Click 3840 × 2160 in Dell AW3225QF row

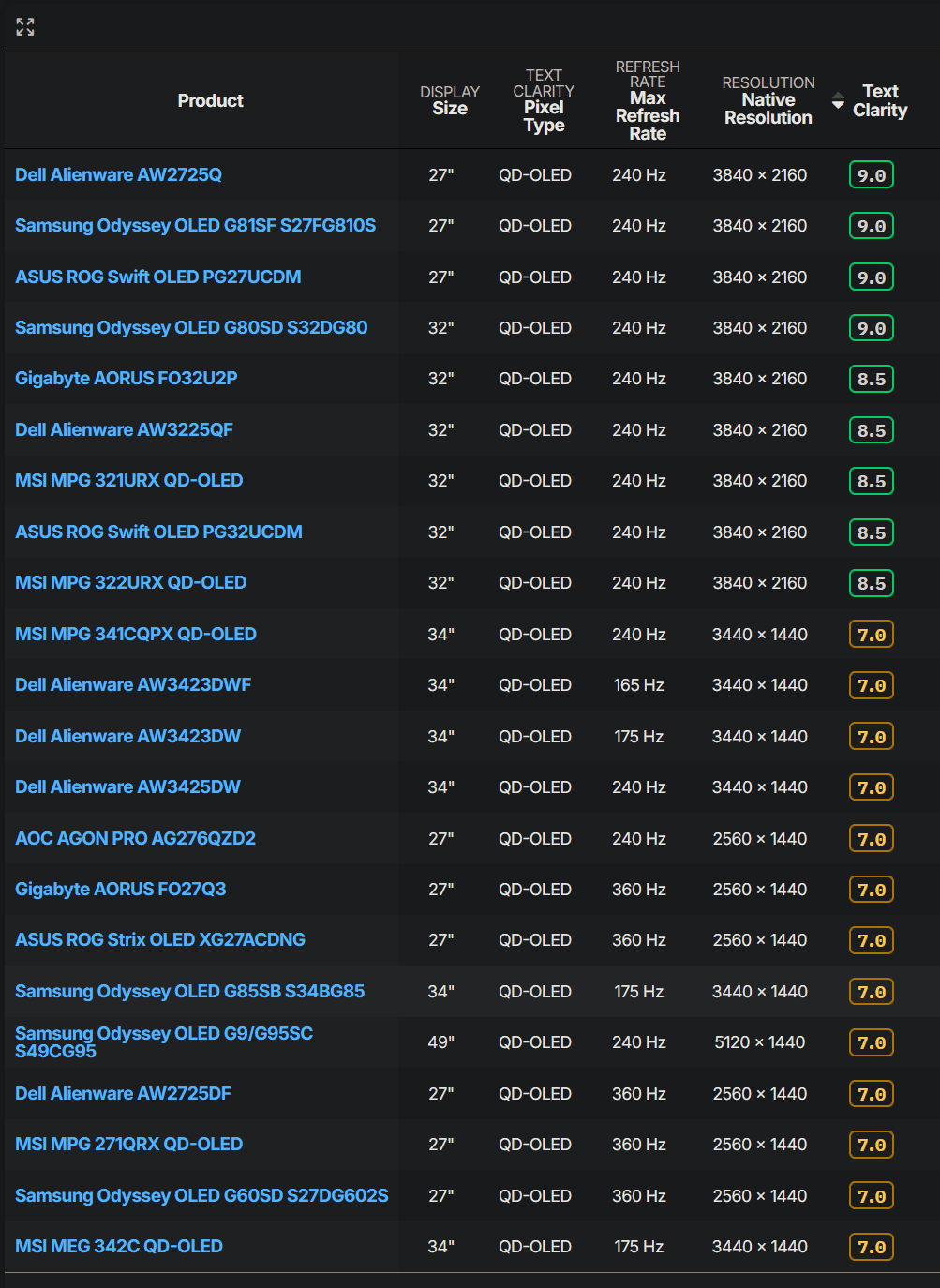pyautogui.click(x=760, y=429)
